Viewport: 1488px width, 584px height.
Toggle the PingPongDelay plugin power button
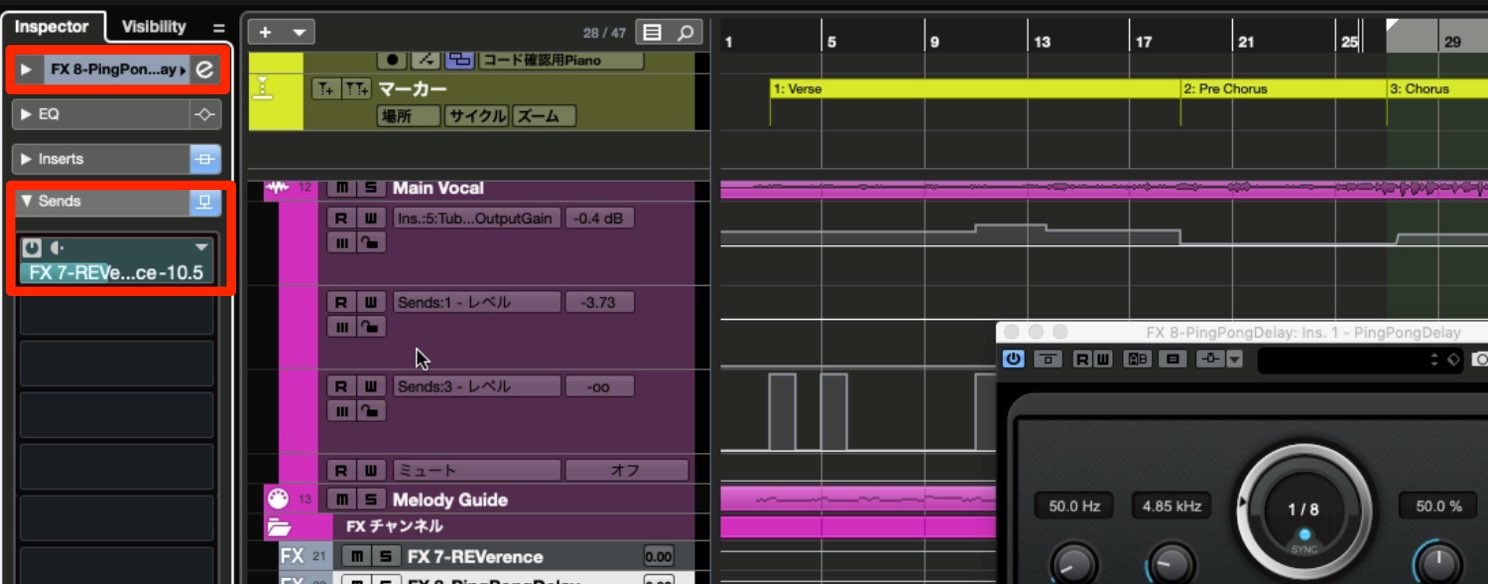pyautogui.click(x=1014, y=358)
